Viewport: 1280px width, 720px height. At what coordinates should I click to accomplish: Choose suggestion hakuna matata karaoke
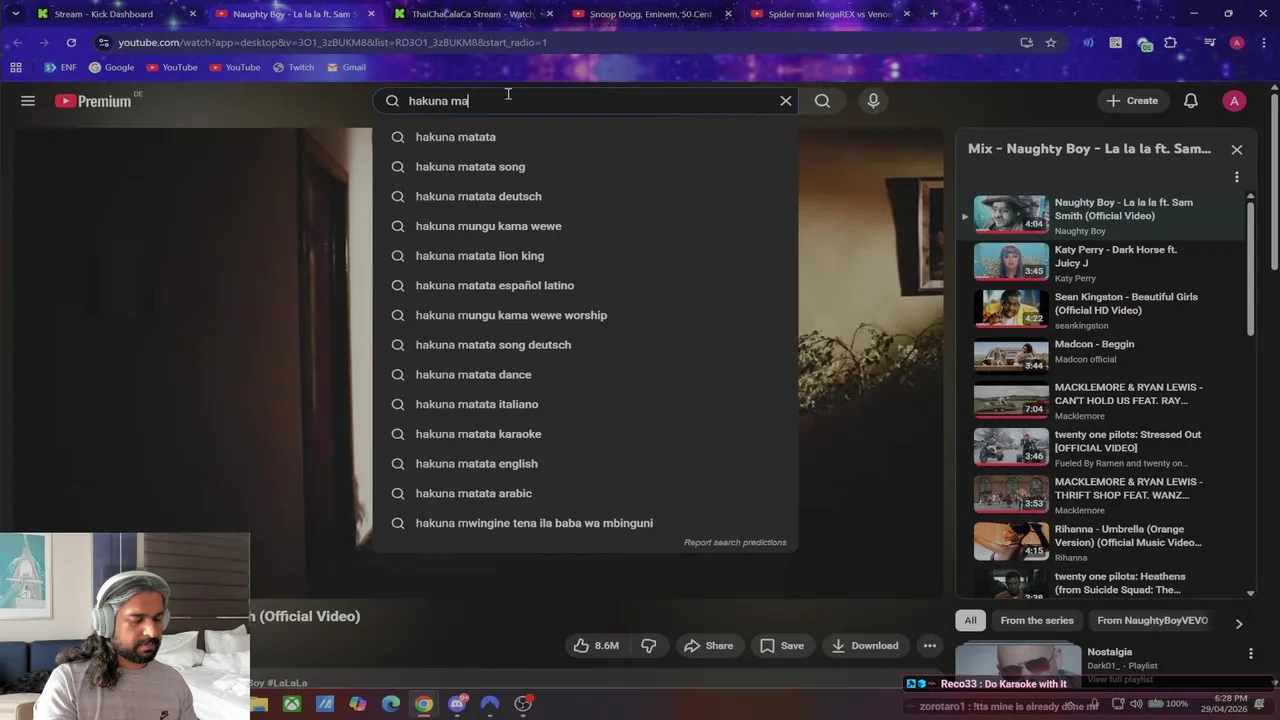pyautogui.click(x=586, y=434)
